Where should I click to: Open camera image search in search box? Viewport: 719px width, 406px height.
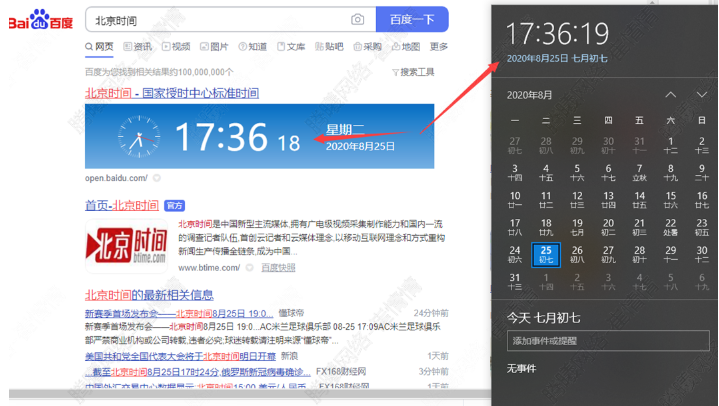(x=358, y=19)
